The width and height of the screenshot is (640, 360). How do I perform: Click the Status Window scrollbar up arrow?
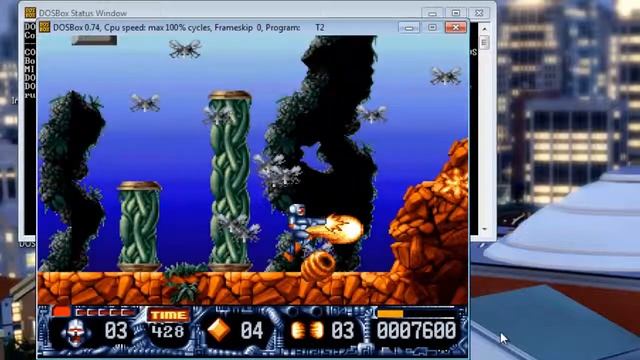484,29
